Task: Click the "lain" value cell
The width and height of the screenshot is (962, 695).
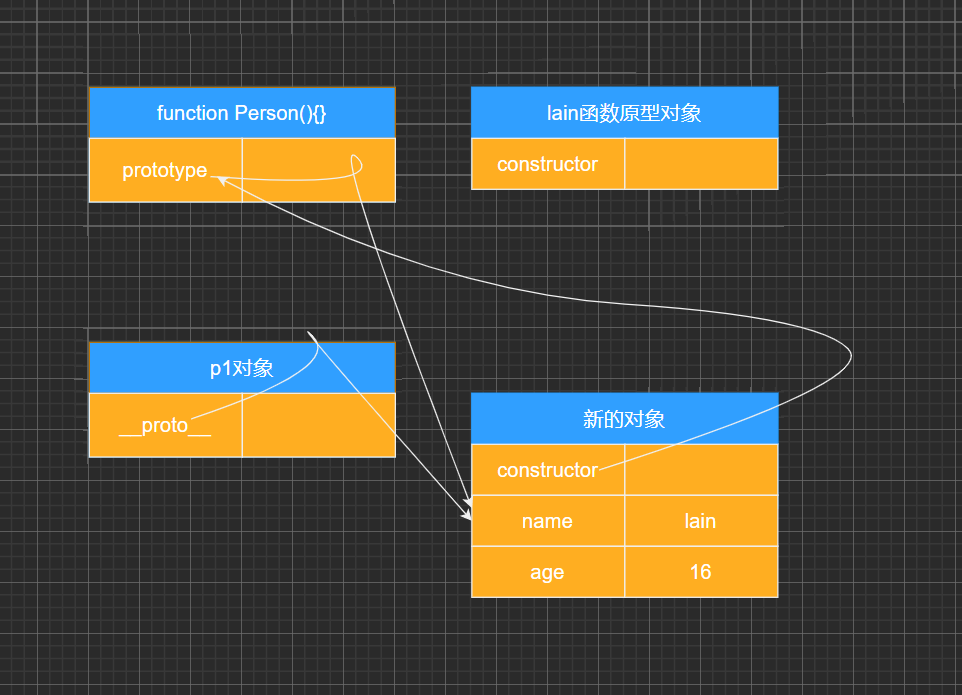Action: tap(701, 521)
